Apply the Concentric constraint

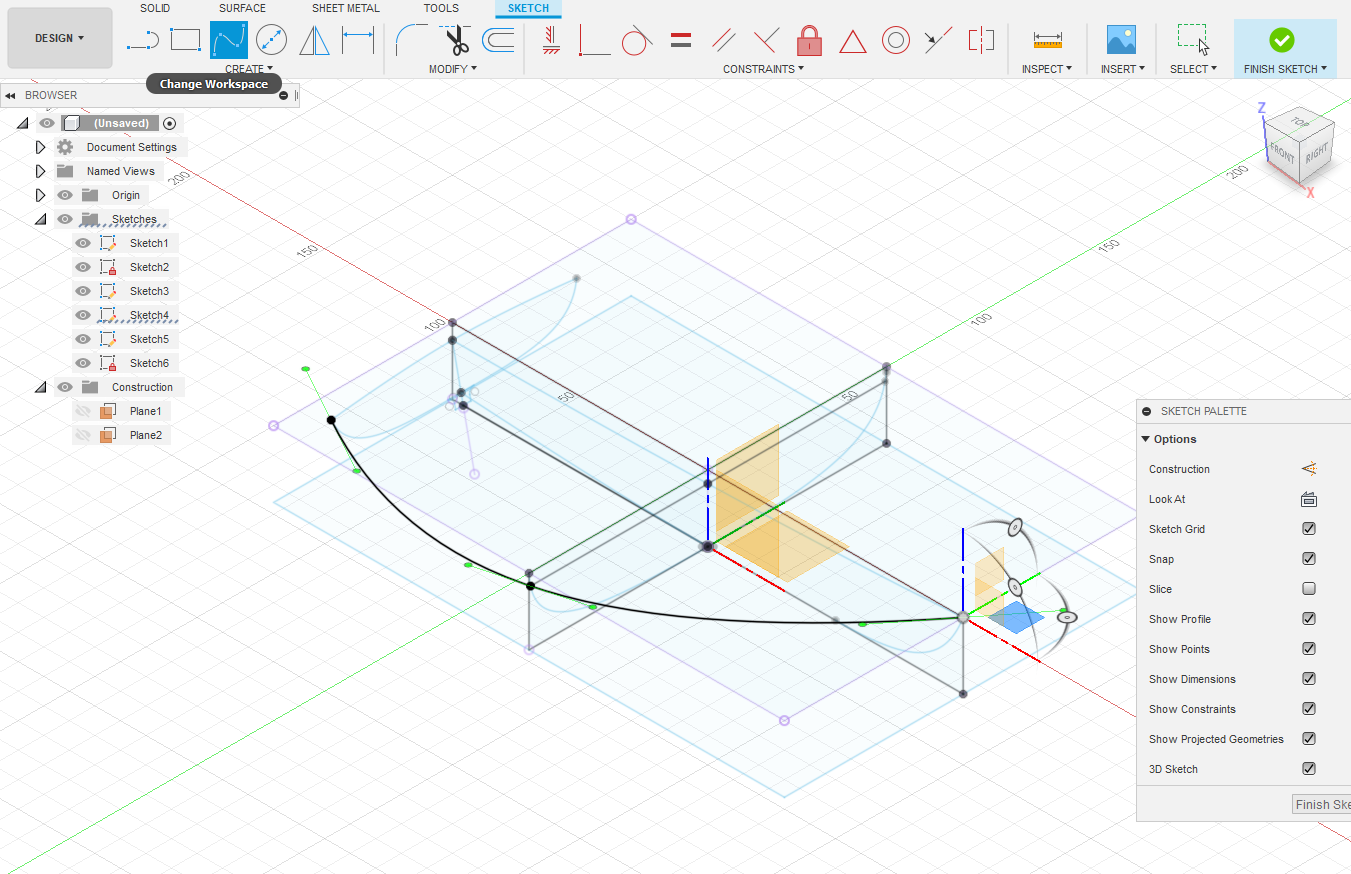tap(896, 40)
